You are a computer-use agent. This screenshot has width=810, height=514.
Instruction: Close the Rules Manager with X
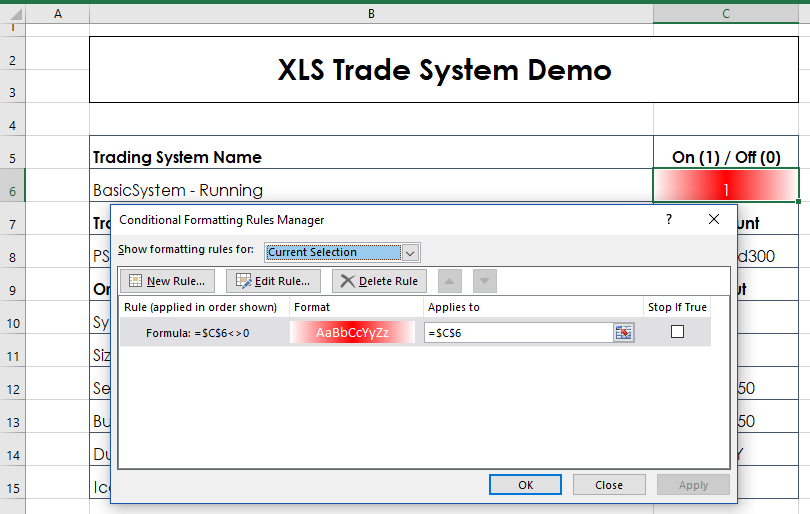click(714, 220)
